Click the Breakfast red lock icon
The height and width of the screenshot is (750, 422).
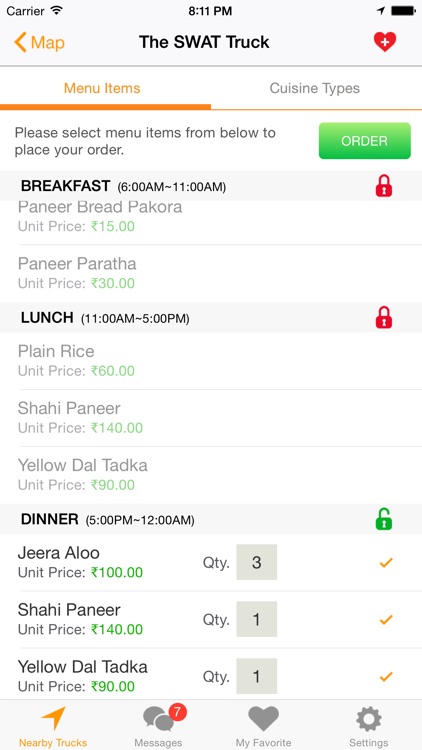(384, 186)
